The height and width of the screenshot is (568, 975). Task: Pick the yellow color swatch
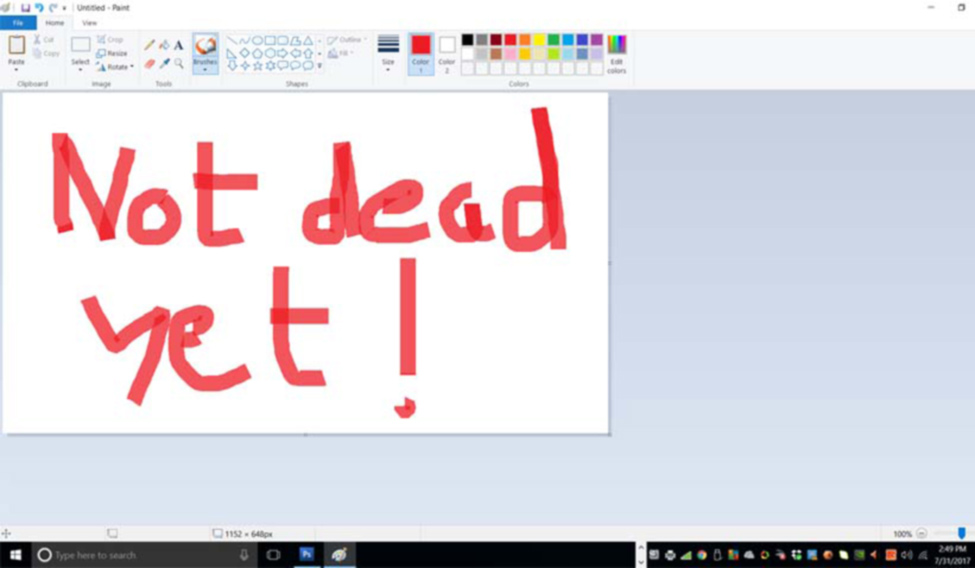click(x=539, y=40)
